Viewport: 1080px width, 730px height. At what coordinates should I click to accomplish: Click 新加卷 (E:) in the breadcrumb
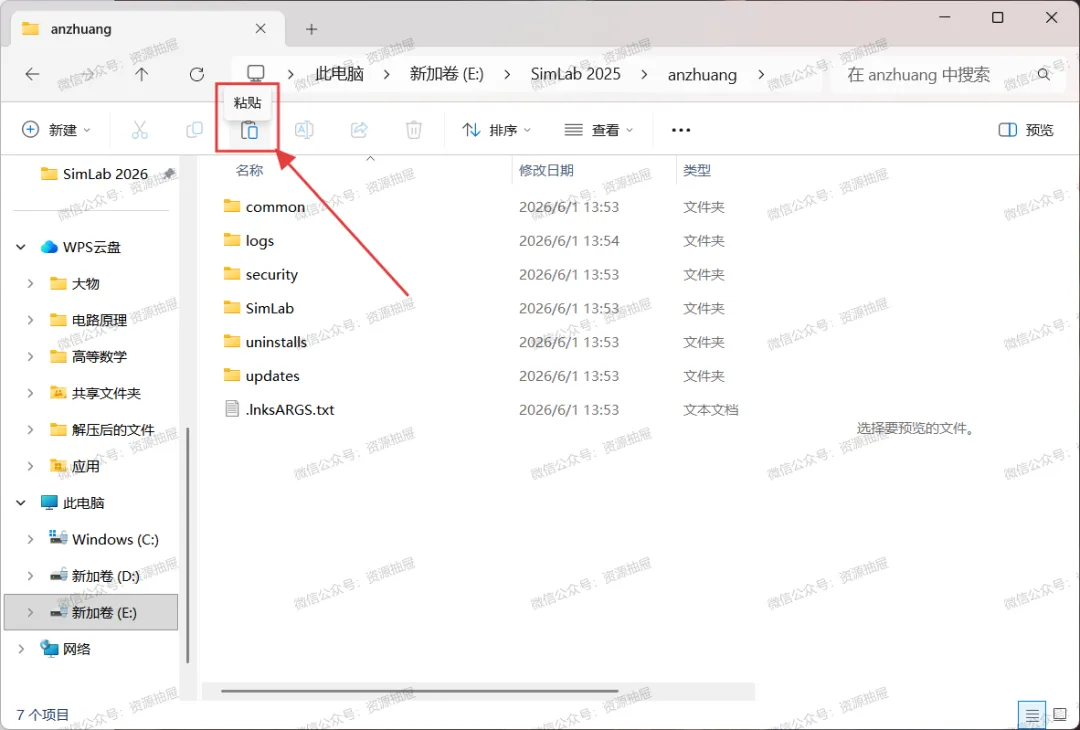(x=447, y=74)
